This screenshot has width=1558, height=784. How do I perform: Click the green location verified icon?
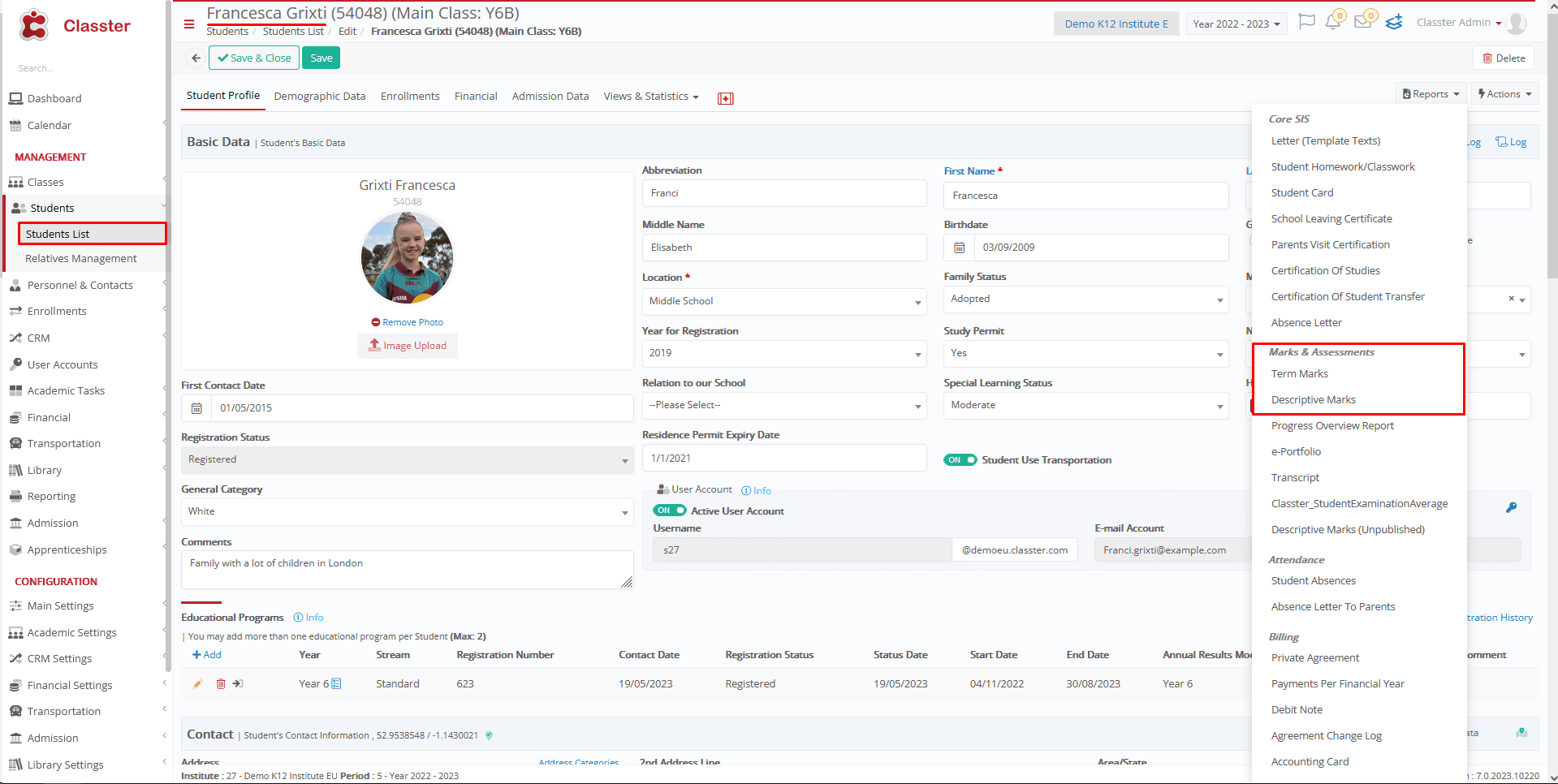click(x=489, y=735)
